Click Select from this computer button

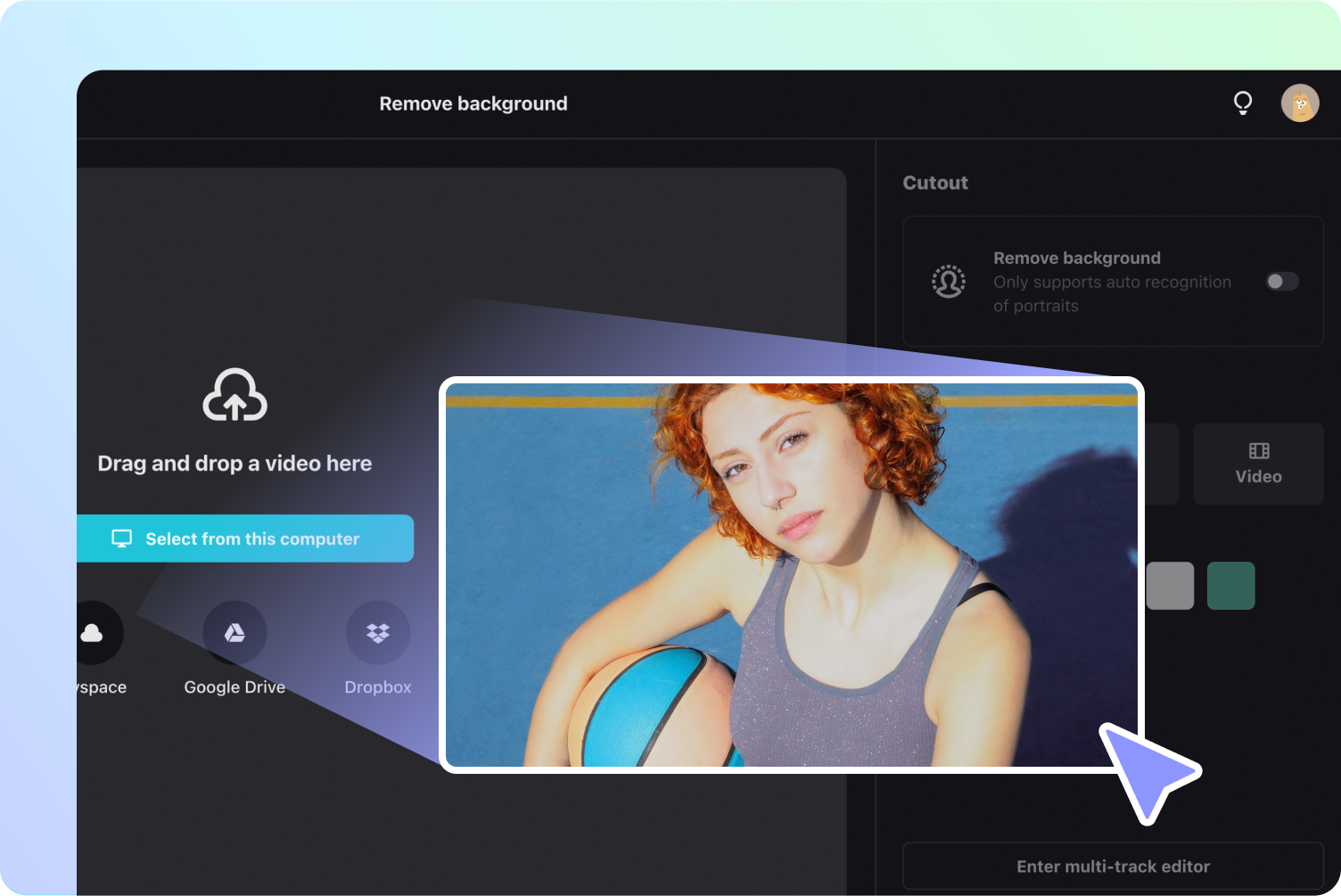tap(245, 538)
